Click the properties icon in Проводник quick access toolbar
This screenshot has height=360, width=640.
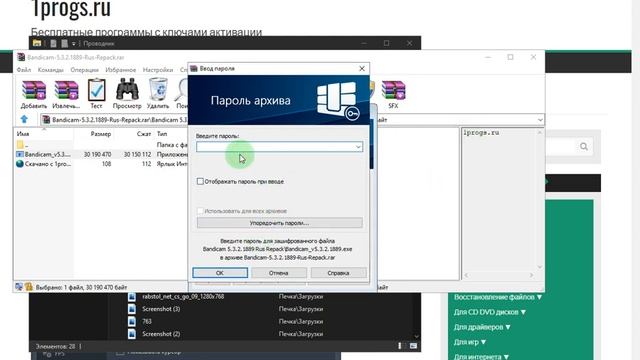[53, 43]
